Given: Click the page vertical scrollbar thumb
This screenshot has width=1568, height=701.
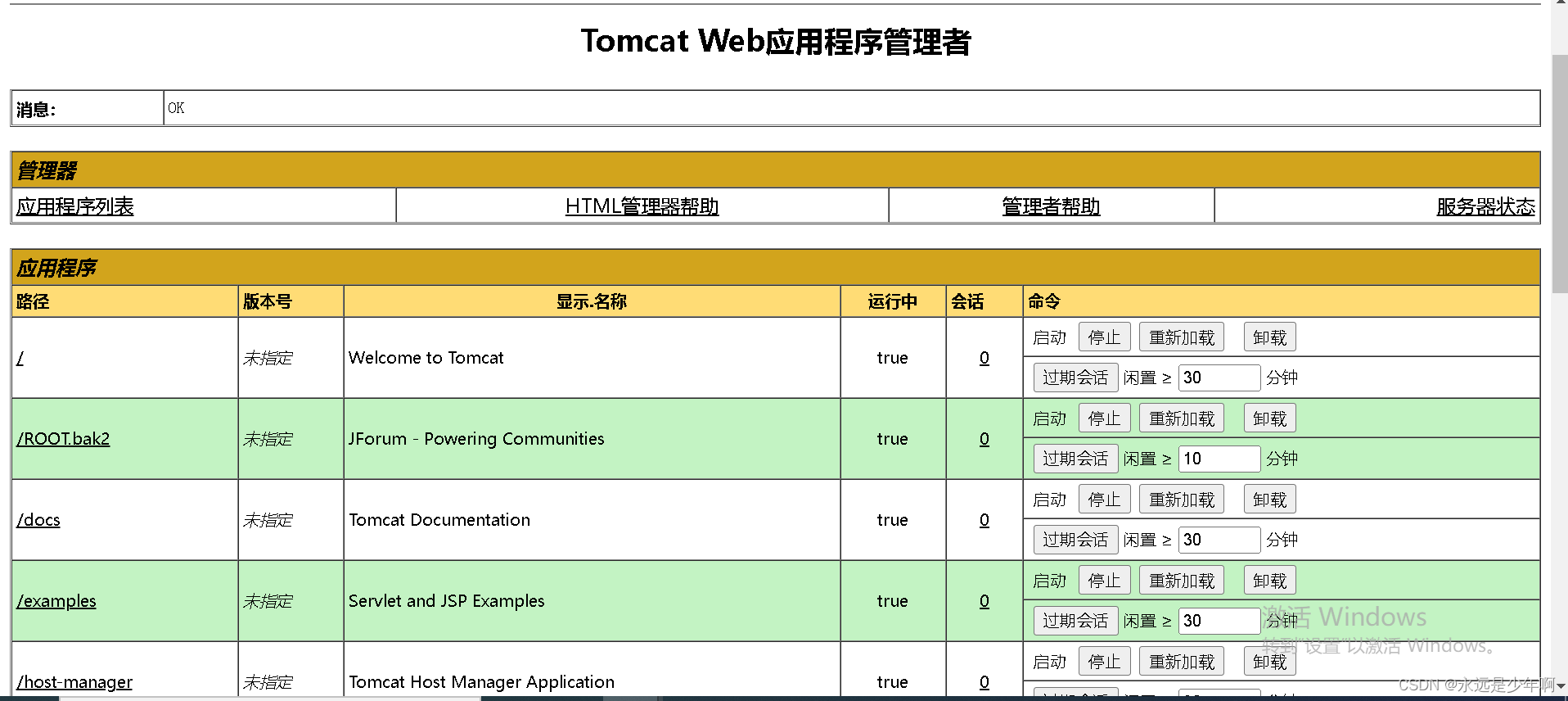Looking at the screenshot, I should coord(1559,174).
